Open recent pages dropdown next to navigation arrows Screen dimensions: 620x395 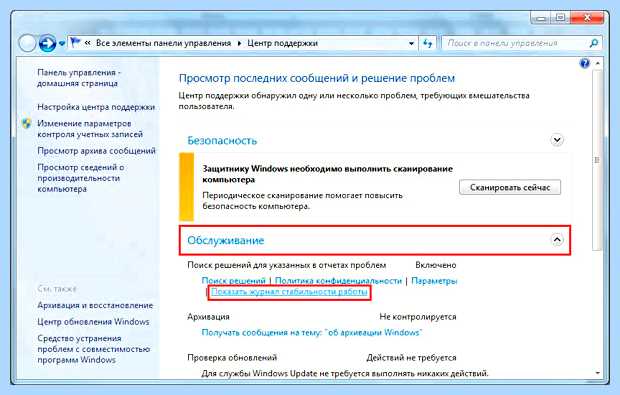[62, 43]
